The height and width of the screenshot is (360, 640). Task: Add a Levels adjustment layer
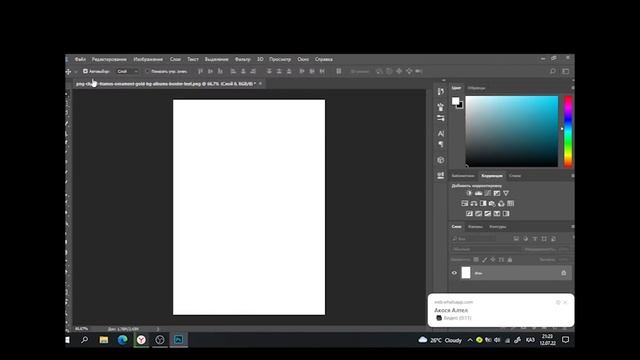478,193
